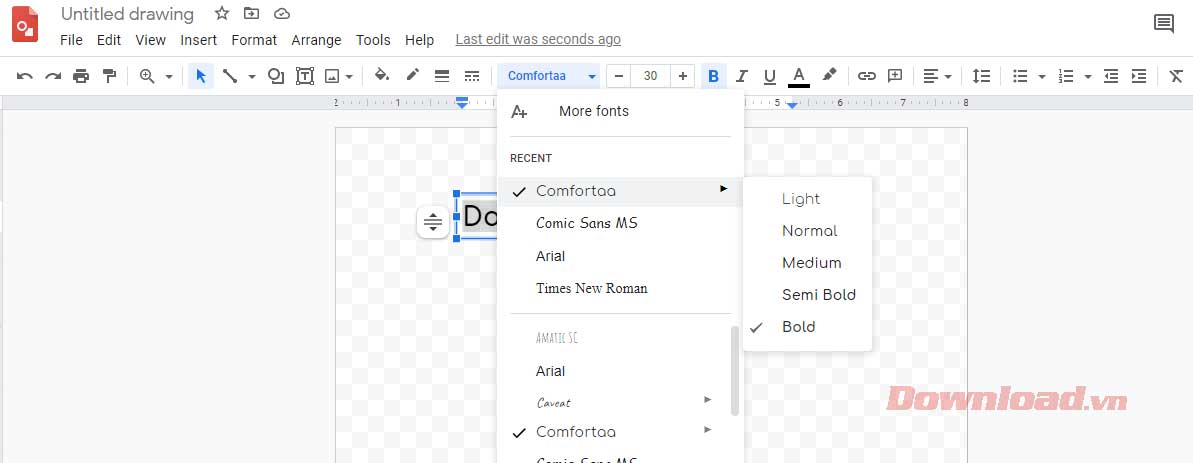Select the Shape tool
This screenshot has height=463, width=1193.
276,76
